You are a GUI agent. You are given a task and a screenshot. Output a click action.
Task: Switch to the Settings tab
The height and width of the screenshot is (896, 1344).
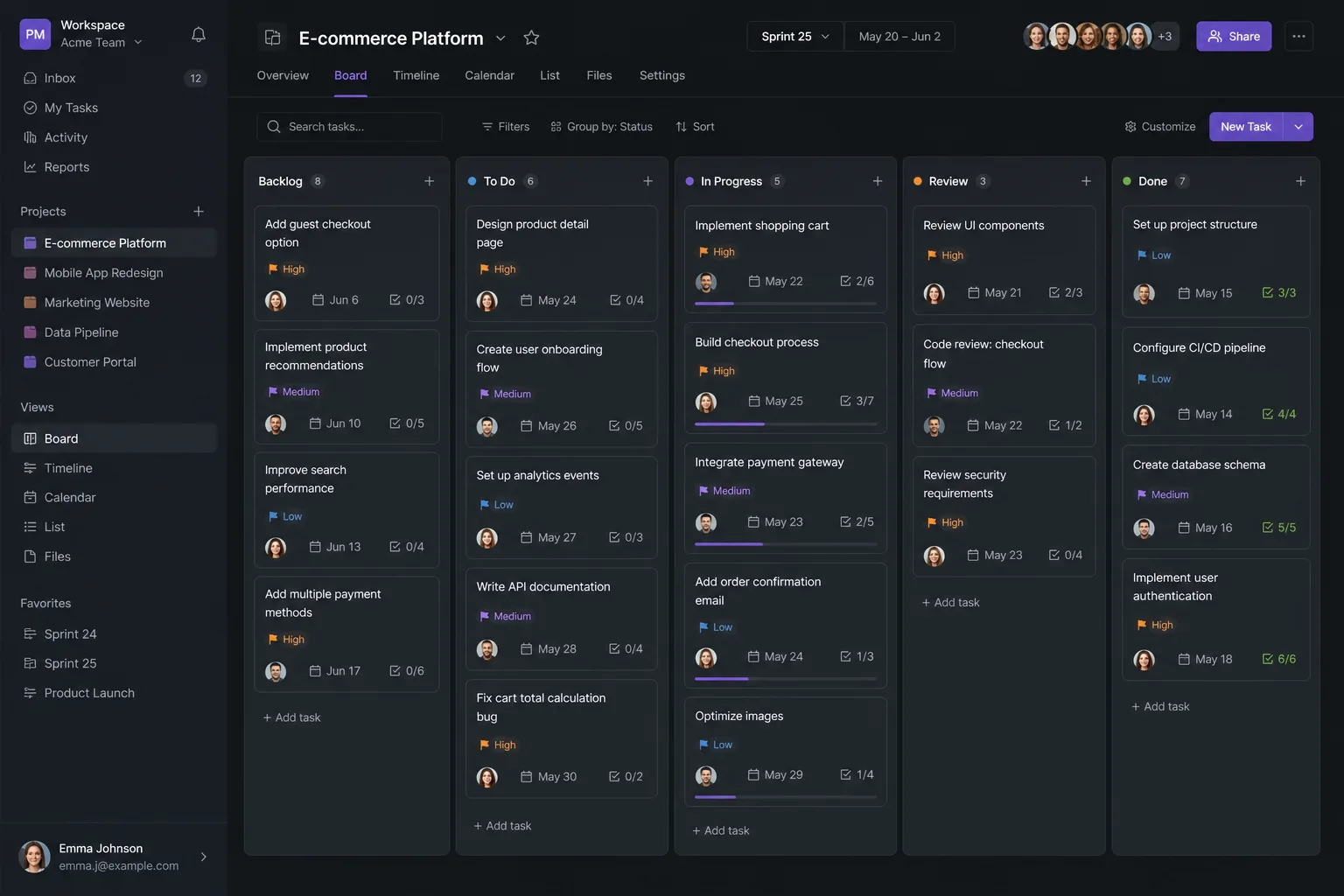coord(662,75)
